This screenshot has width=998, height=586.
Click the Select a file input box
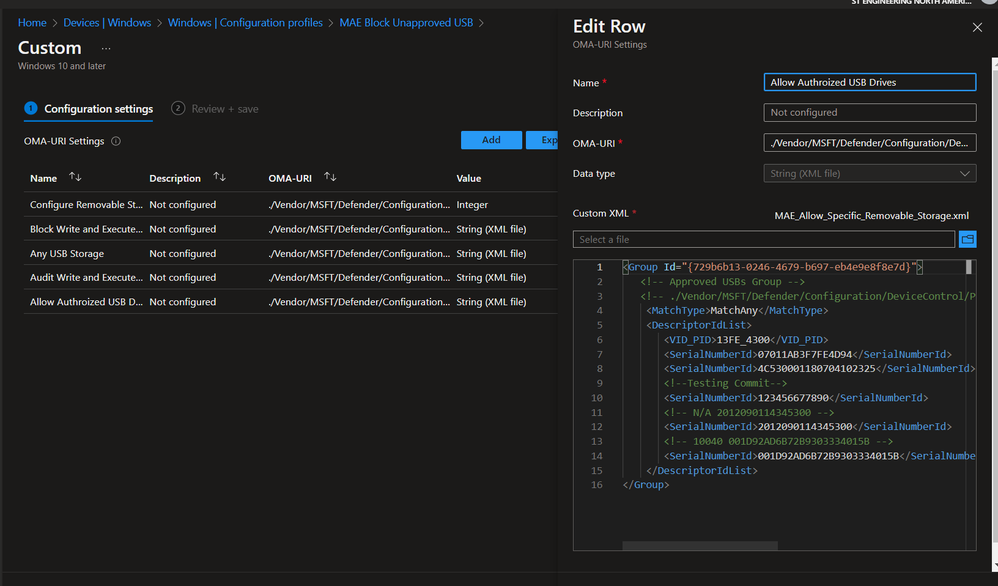tap(764, 239)
